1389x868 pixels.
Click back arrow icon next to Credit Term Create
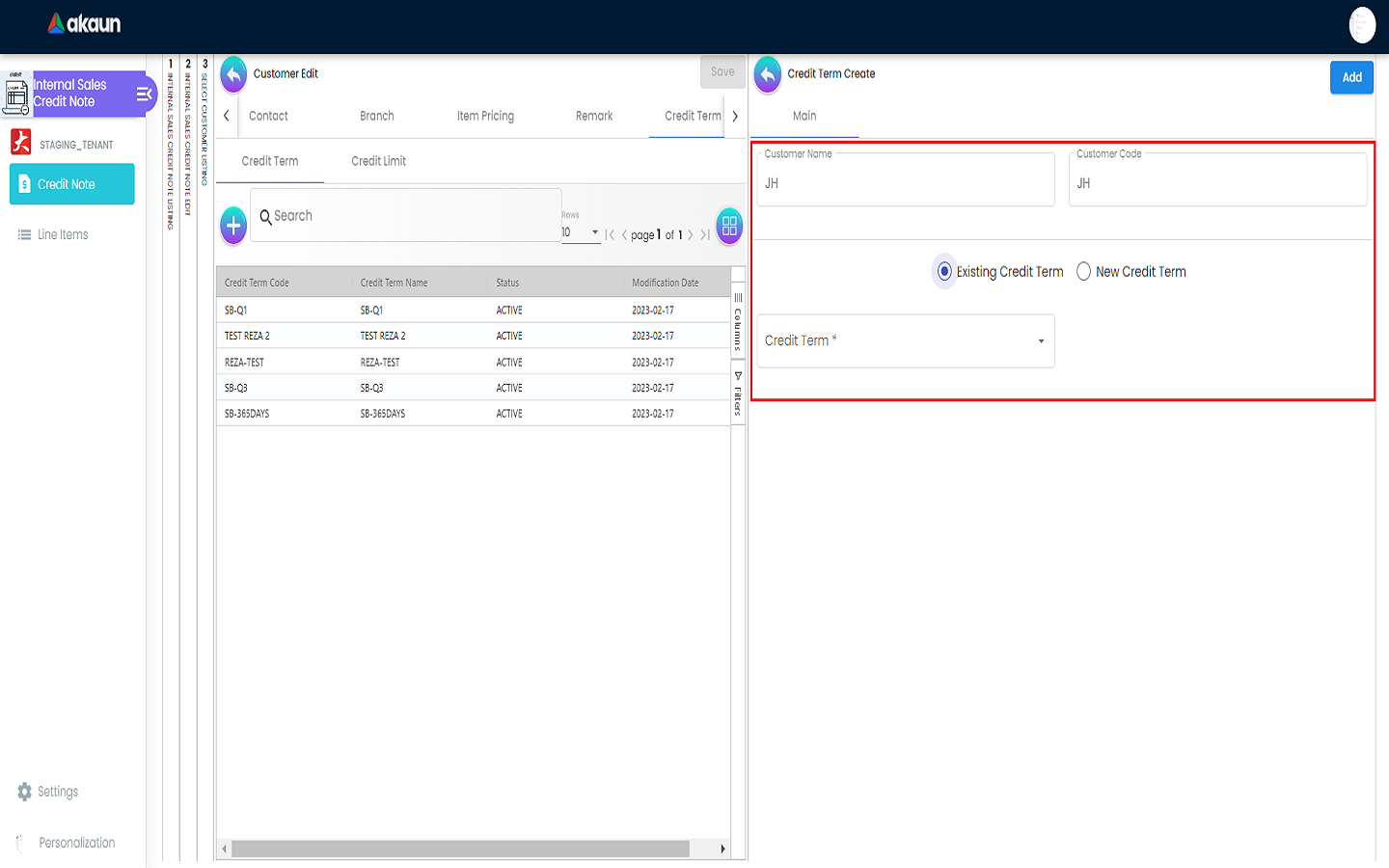coord(768,74)
